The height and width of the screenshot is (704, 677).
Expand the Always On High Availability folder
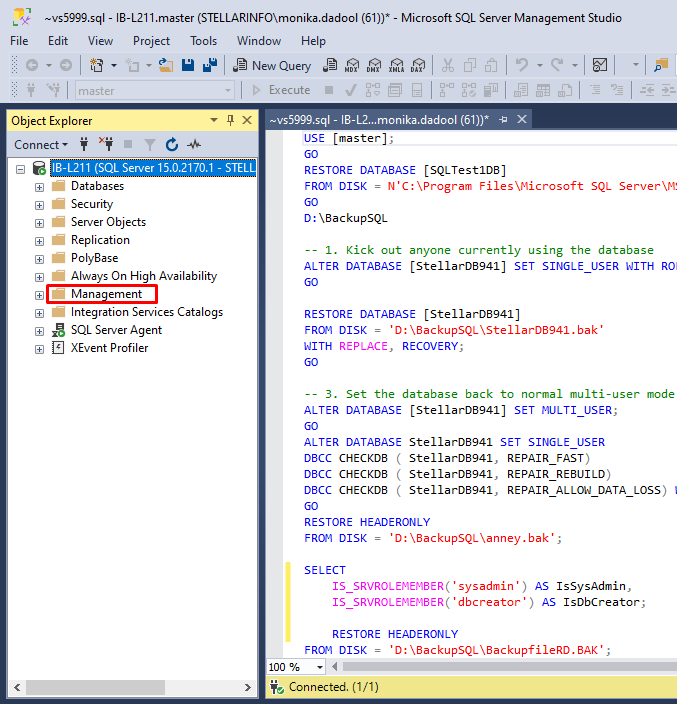40,277
